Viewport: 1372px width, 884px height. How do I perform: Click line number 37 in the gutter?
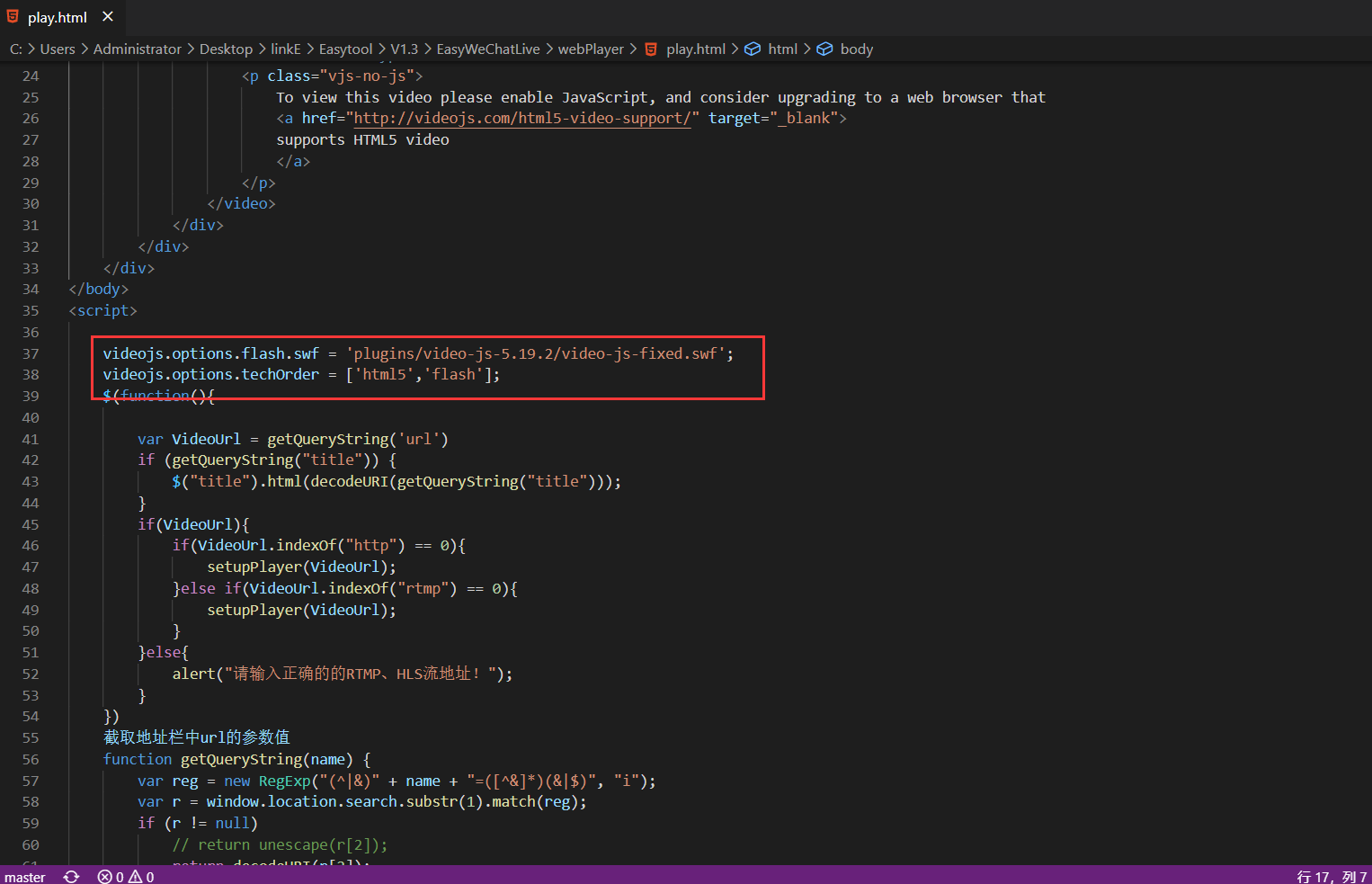click(31, 353)
